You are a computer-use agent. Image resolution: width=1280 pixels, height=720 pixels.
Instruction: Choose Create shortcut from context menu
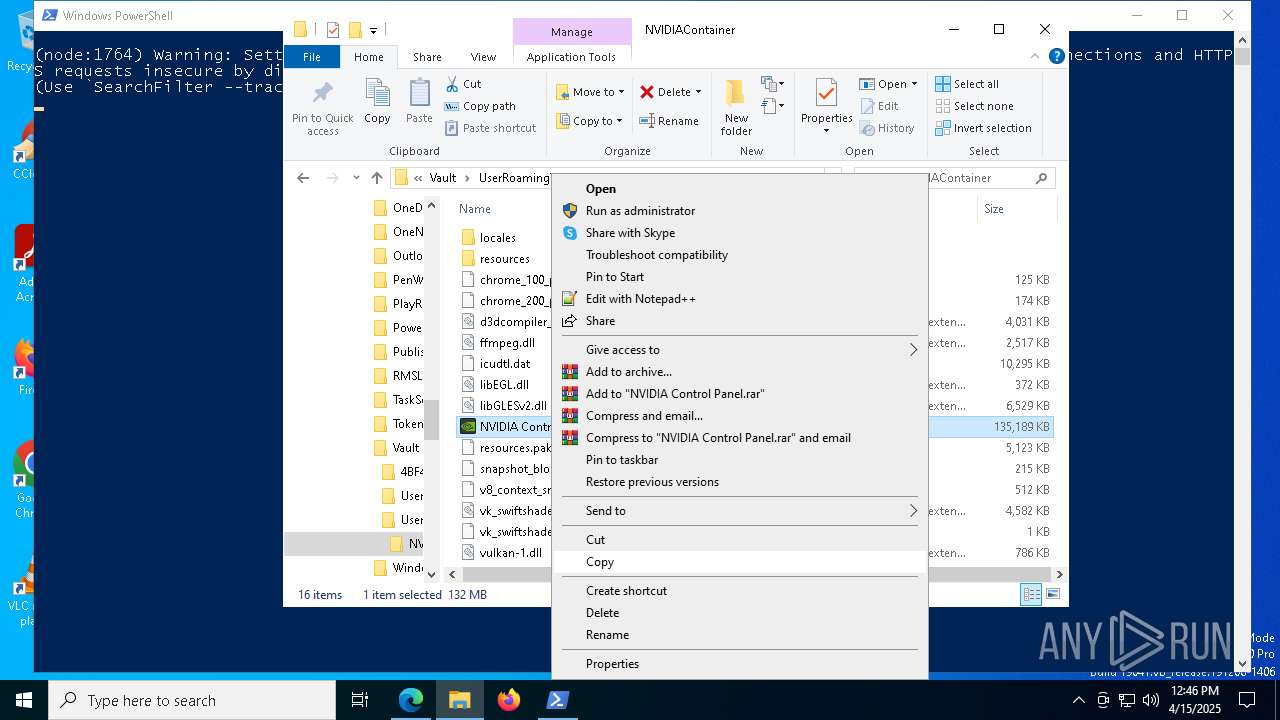pos(739,591)
